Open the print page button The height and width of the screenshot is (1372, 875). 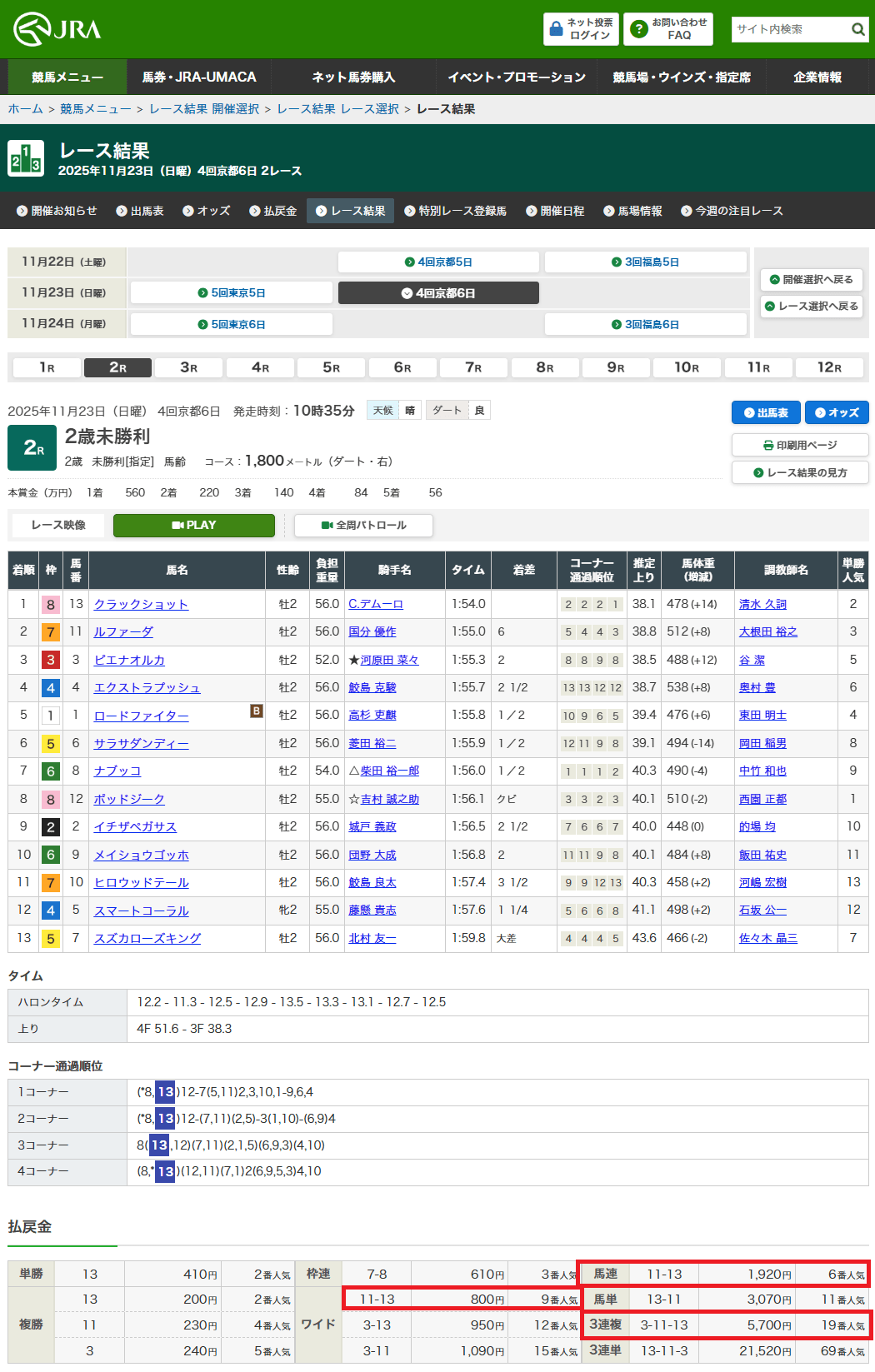799,445
